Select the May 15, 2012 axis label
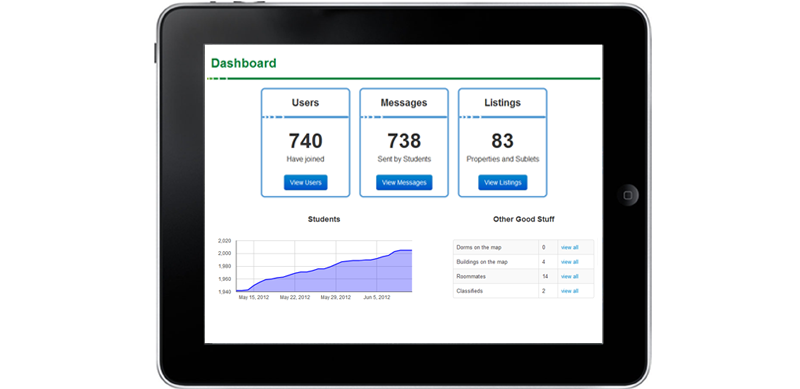The image size is (800, 389). (x=254, y=297)
